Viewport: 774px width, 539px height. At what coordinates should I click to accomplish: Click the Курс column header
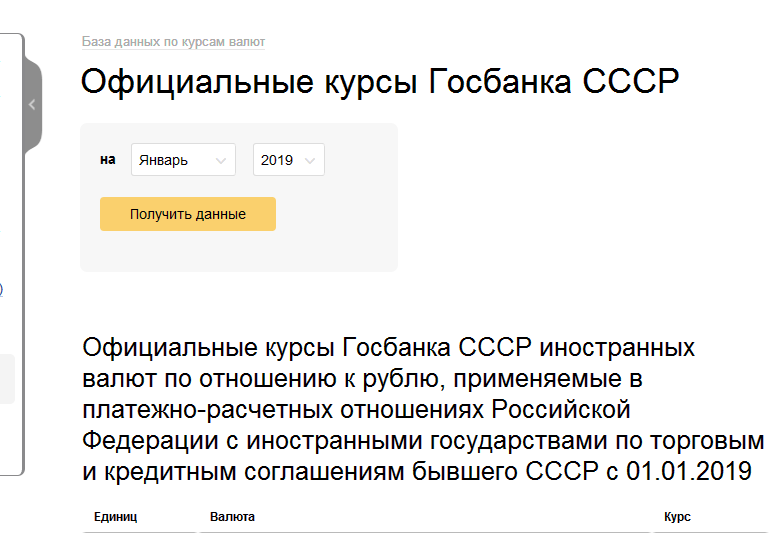click(x=677, y=517)
